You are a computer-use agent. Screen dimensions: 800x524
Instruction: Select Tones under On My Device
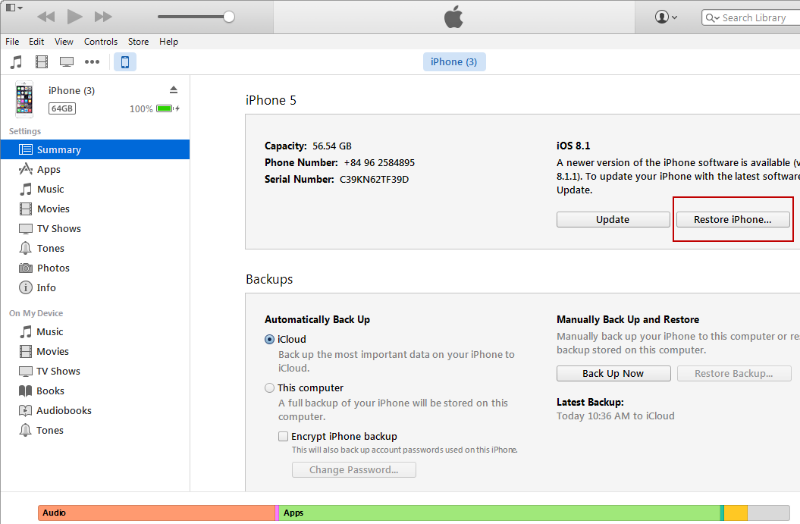point(95,430)
